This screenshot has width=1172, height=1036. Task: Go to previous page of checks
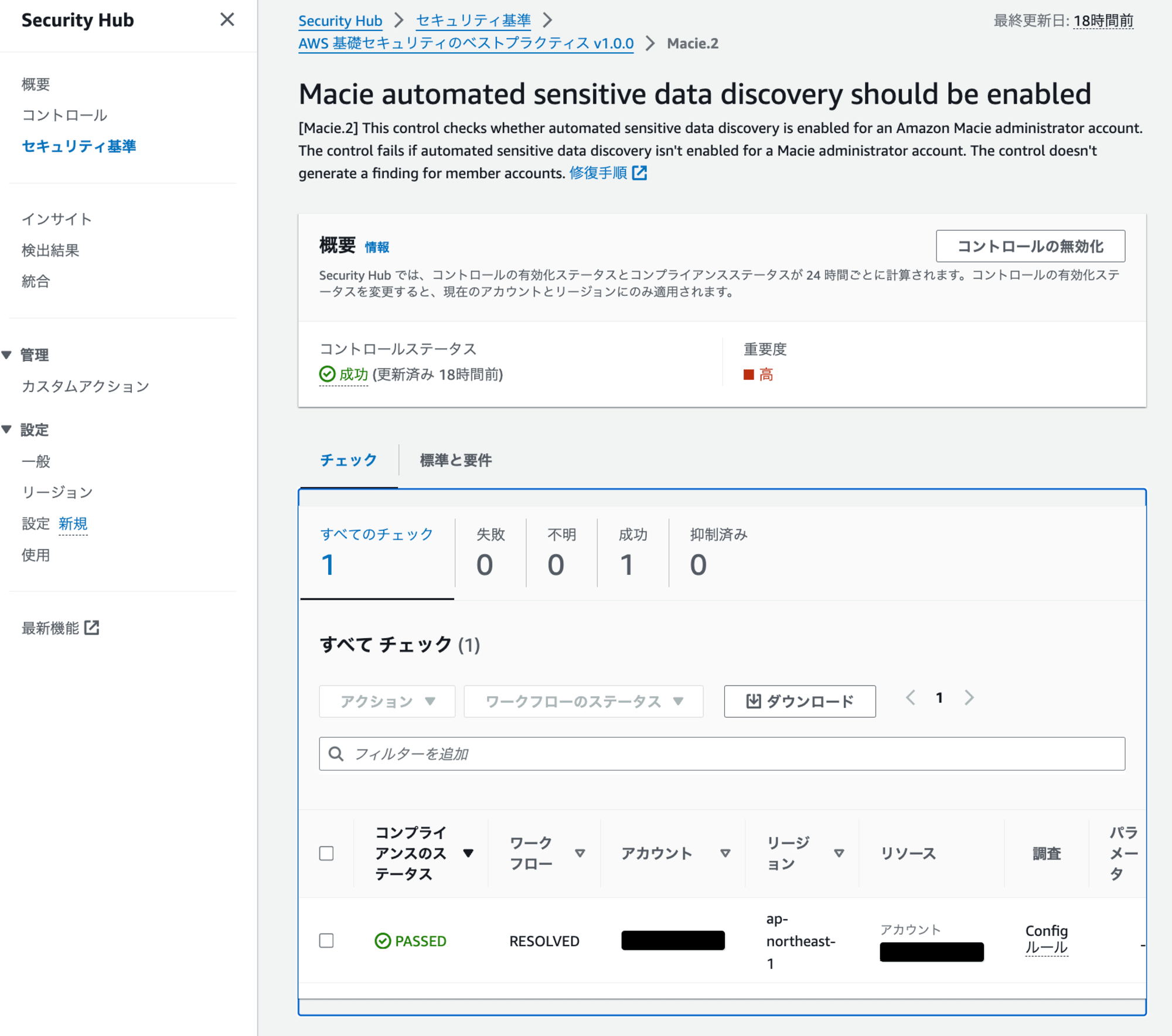(911, 697)
